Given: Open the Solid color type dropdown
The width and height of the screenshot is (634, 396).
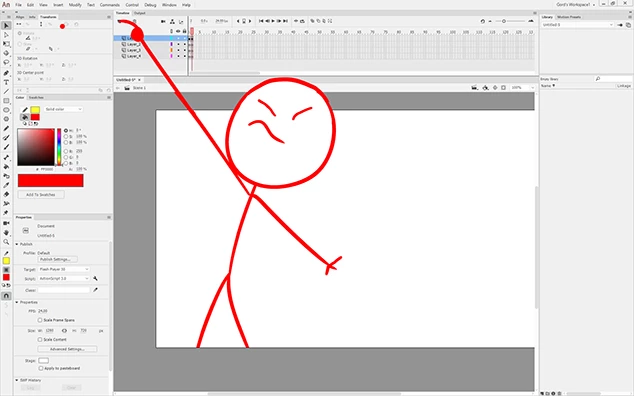Looking at the screenshot, I should [63, 109].
